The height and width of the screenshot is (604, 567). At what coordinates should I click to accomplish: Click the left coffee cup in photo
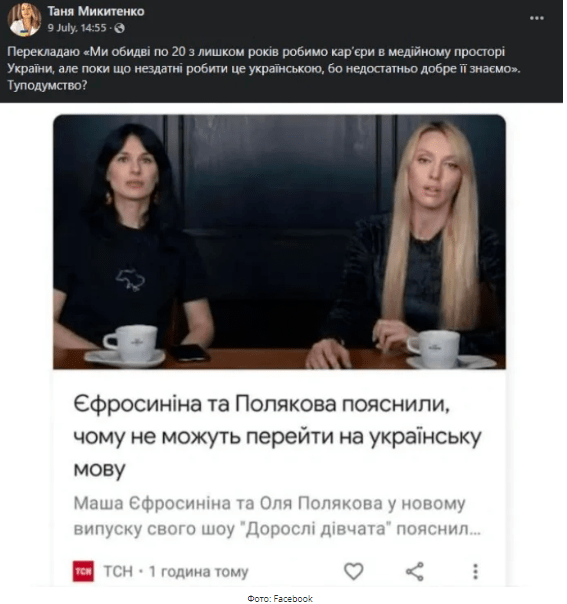click(130, 344)
